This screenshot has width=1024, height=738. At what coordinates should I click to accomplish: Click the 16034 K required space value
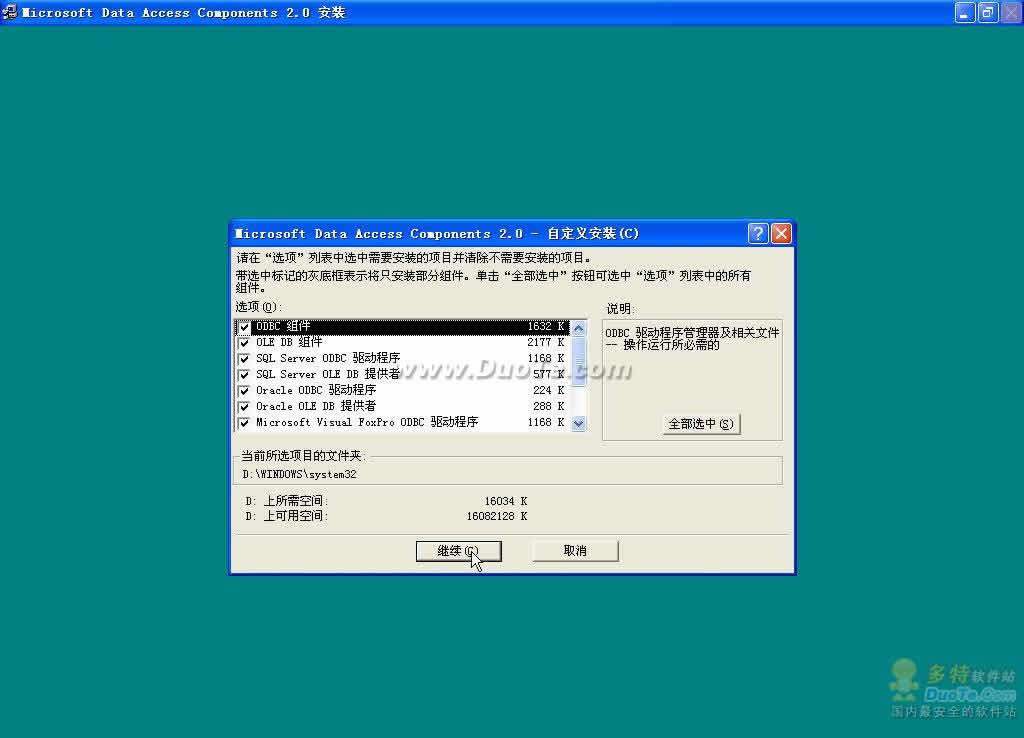pos(505,501)
